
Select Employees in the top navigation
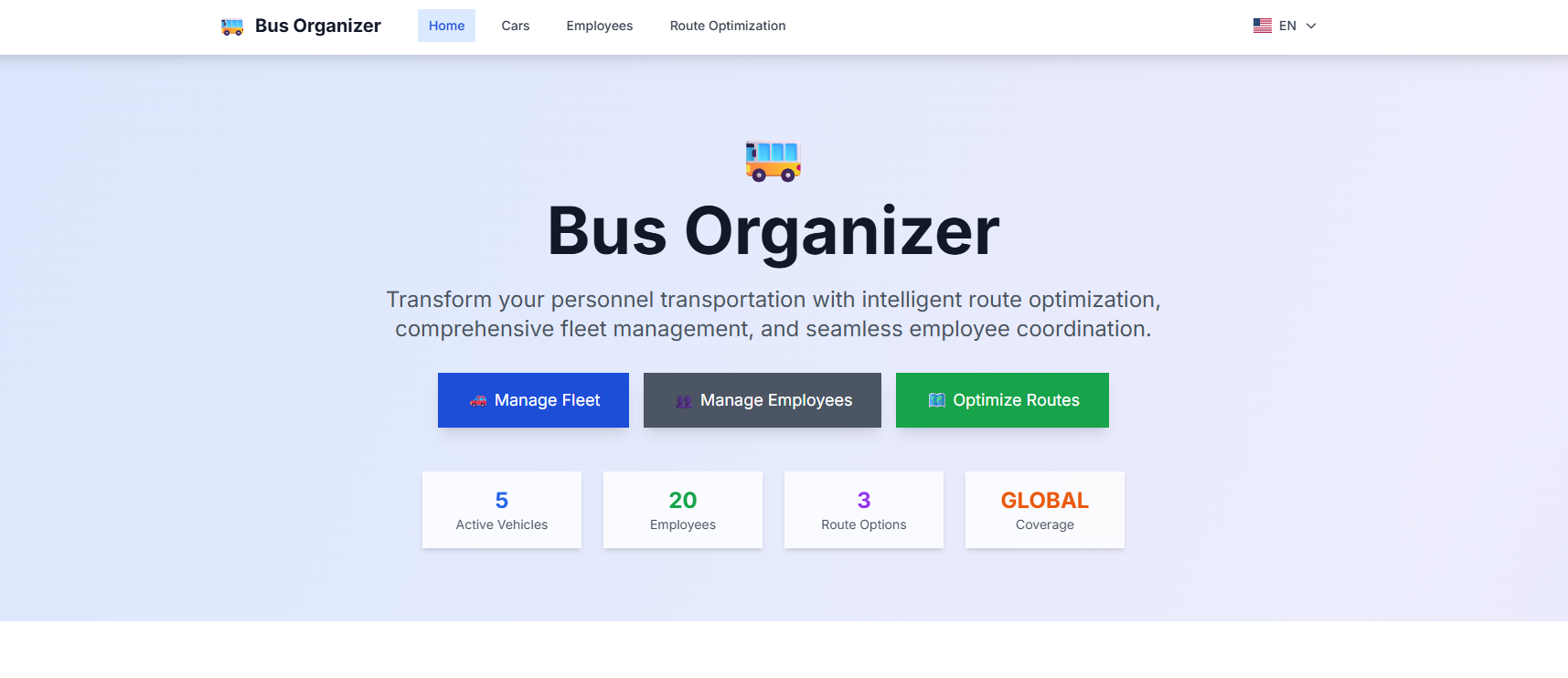[600, 26]
